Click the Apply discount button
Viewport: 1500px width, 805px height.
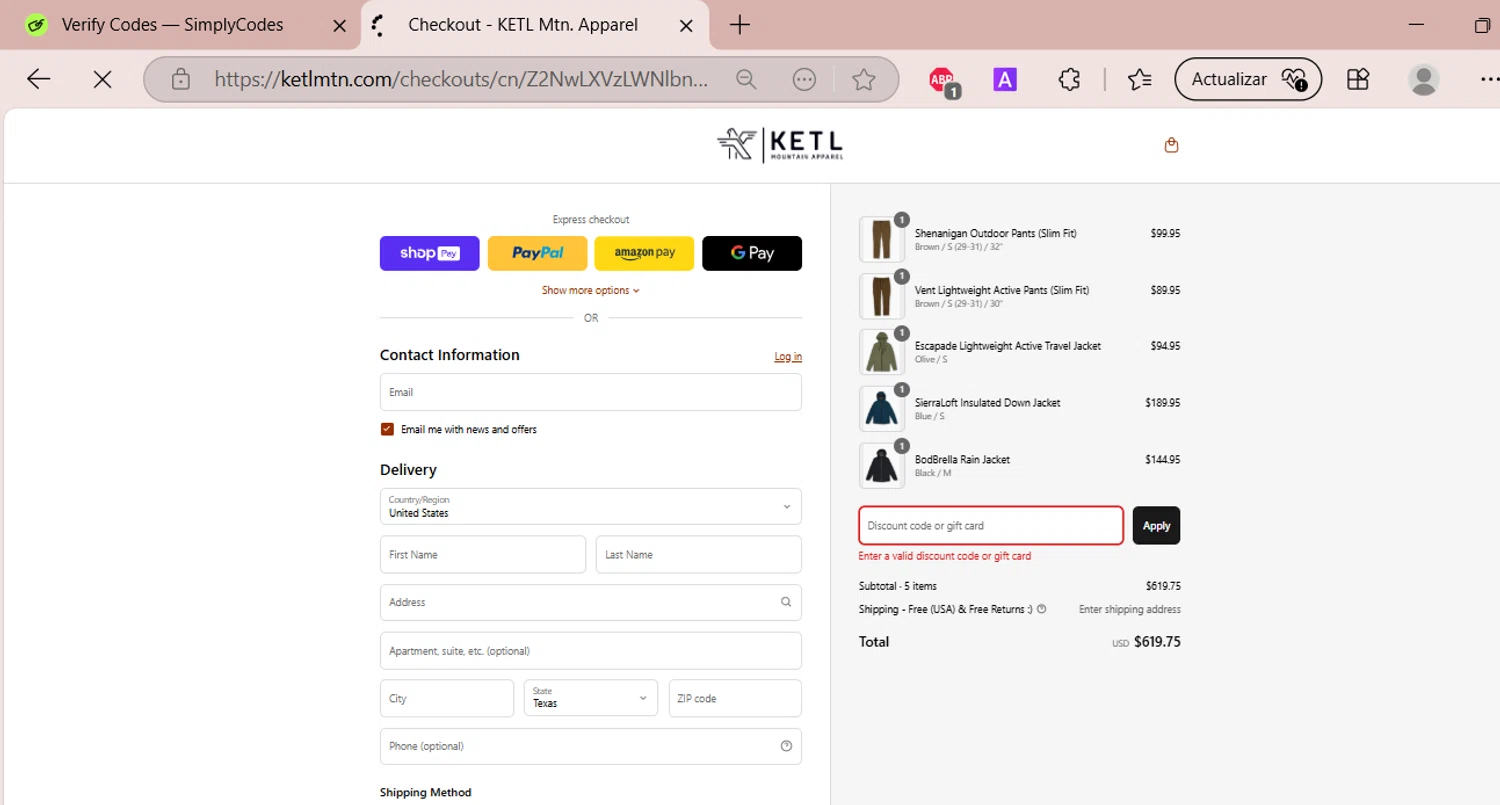pyautogui.click(x=1156, y=525)
